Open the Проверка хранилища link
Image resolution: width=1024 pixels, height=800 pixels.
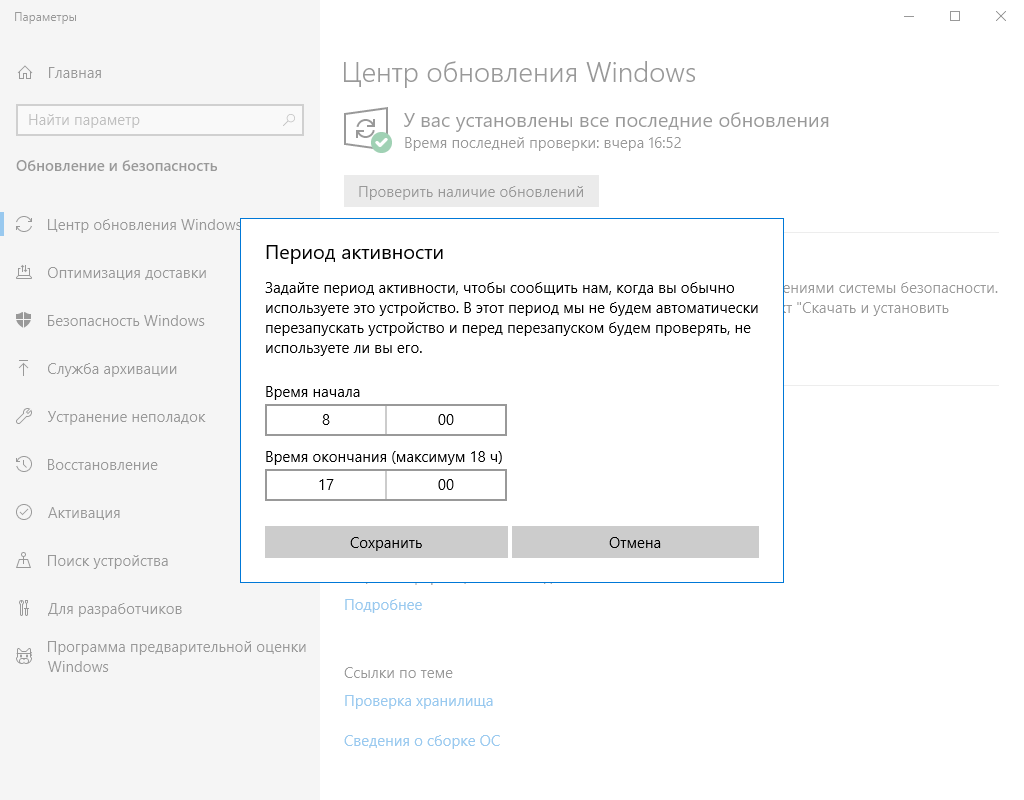tap(418, 701)
